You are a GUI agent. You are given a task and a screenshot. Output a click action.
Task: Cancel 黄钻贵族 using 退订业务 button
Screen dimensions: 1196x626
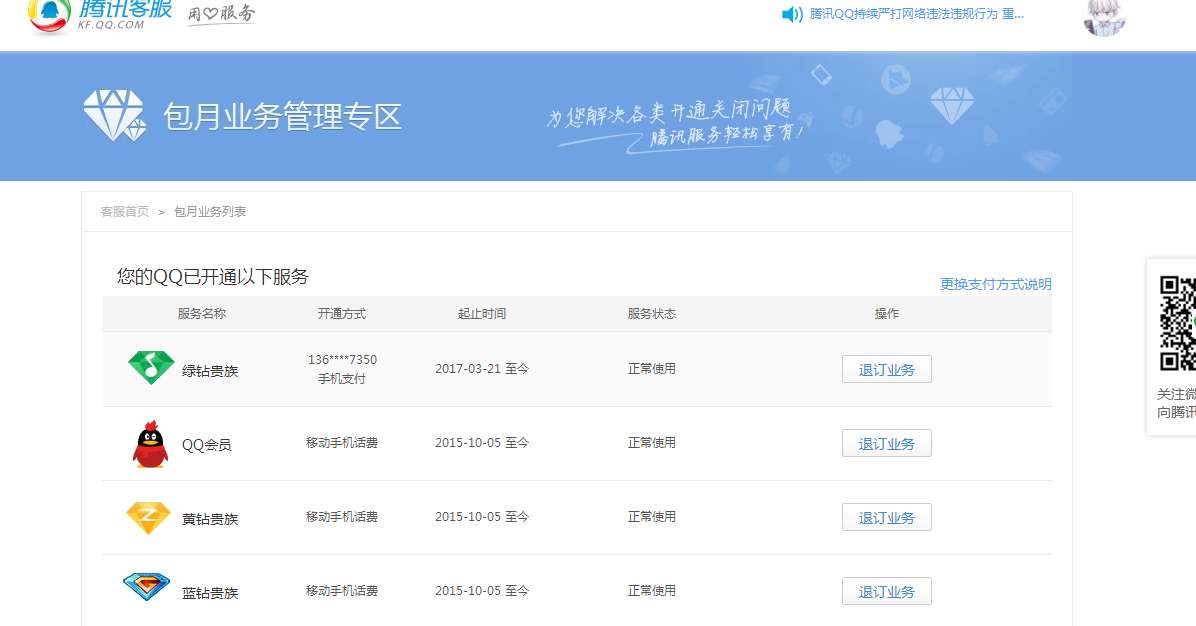click(886, 517)
